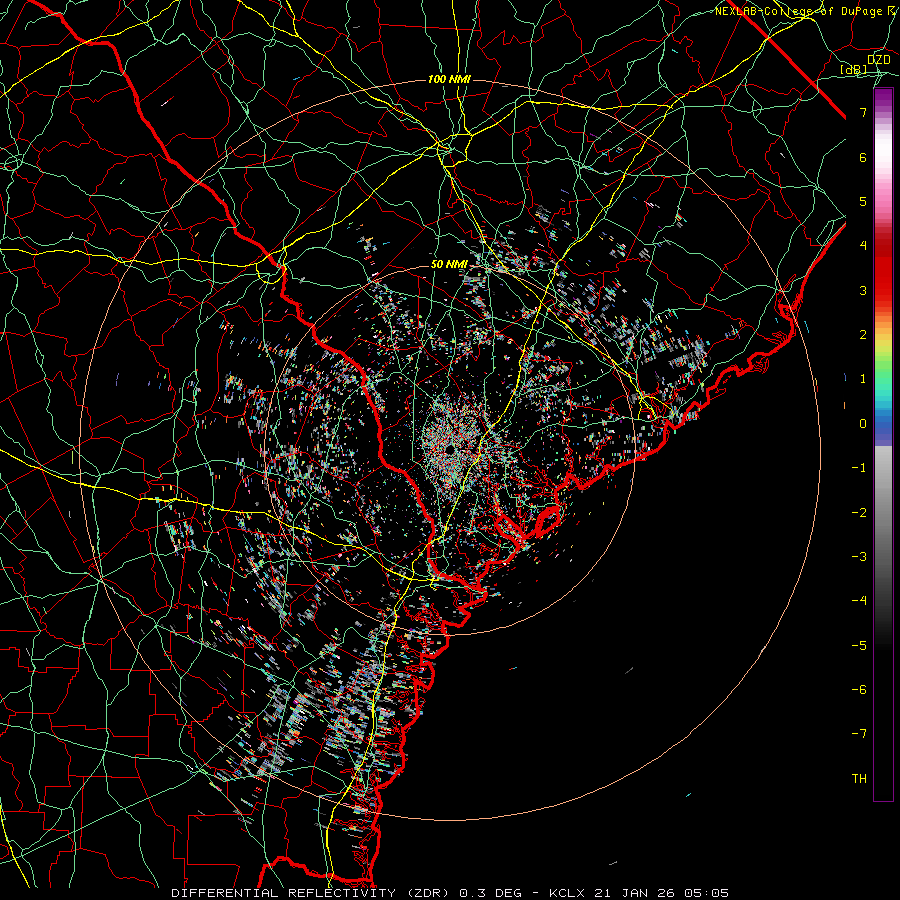Viewport: 900px width, 900px height.
Task: Click the [dB] units label
Action: coord(854,69)
